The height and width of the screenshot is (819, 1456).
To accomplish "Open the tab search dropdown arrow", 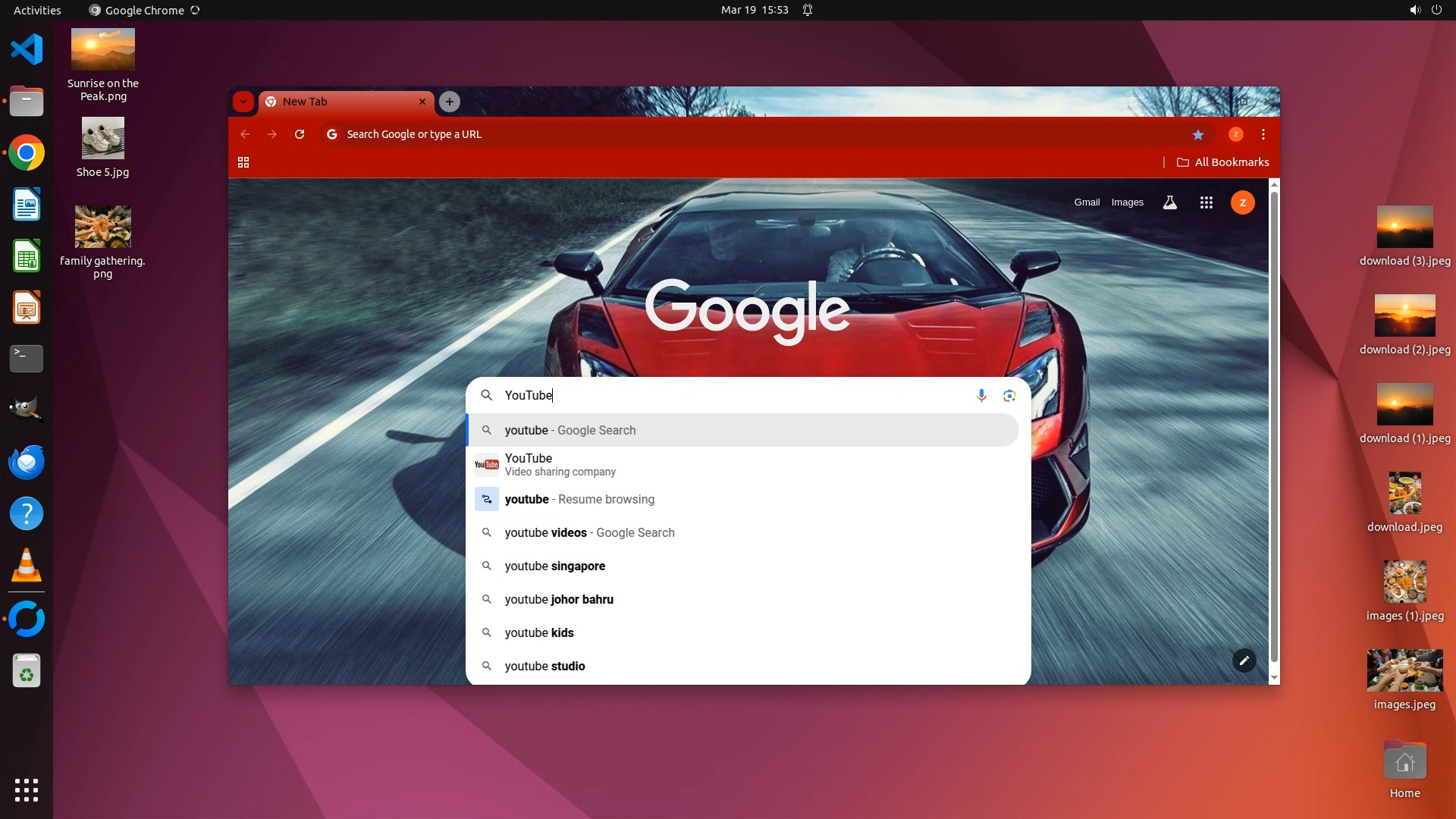I will pyautogui.click(x=243, y=102).
